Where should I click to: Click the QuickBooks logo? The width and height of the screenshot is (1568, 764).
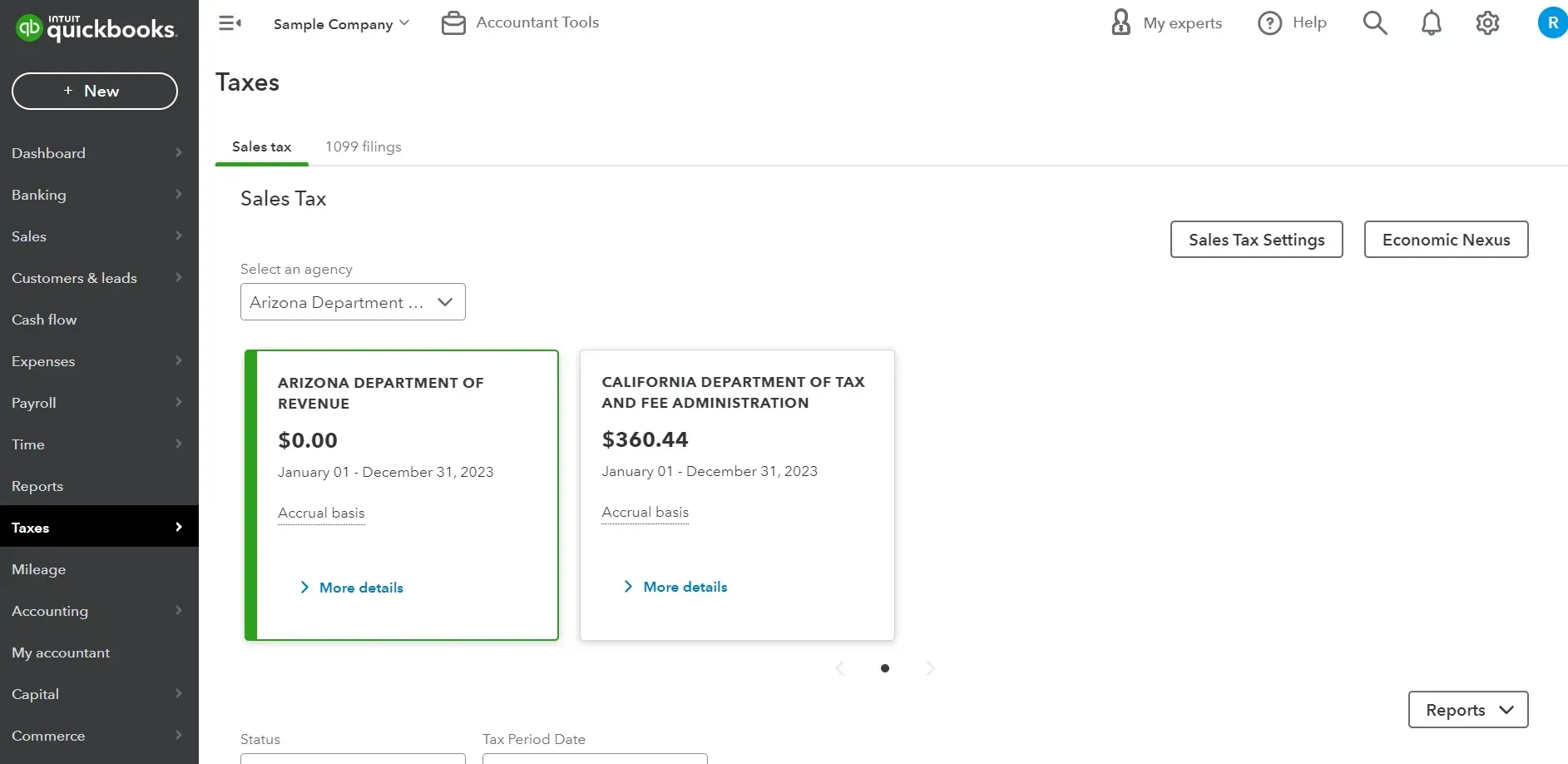coord(96,28)
